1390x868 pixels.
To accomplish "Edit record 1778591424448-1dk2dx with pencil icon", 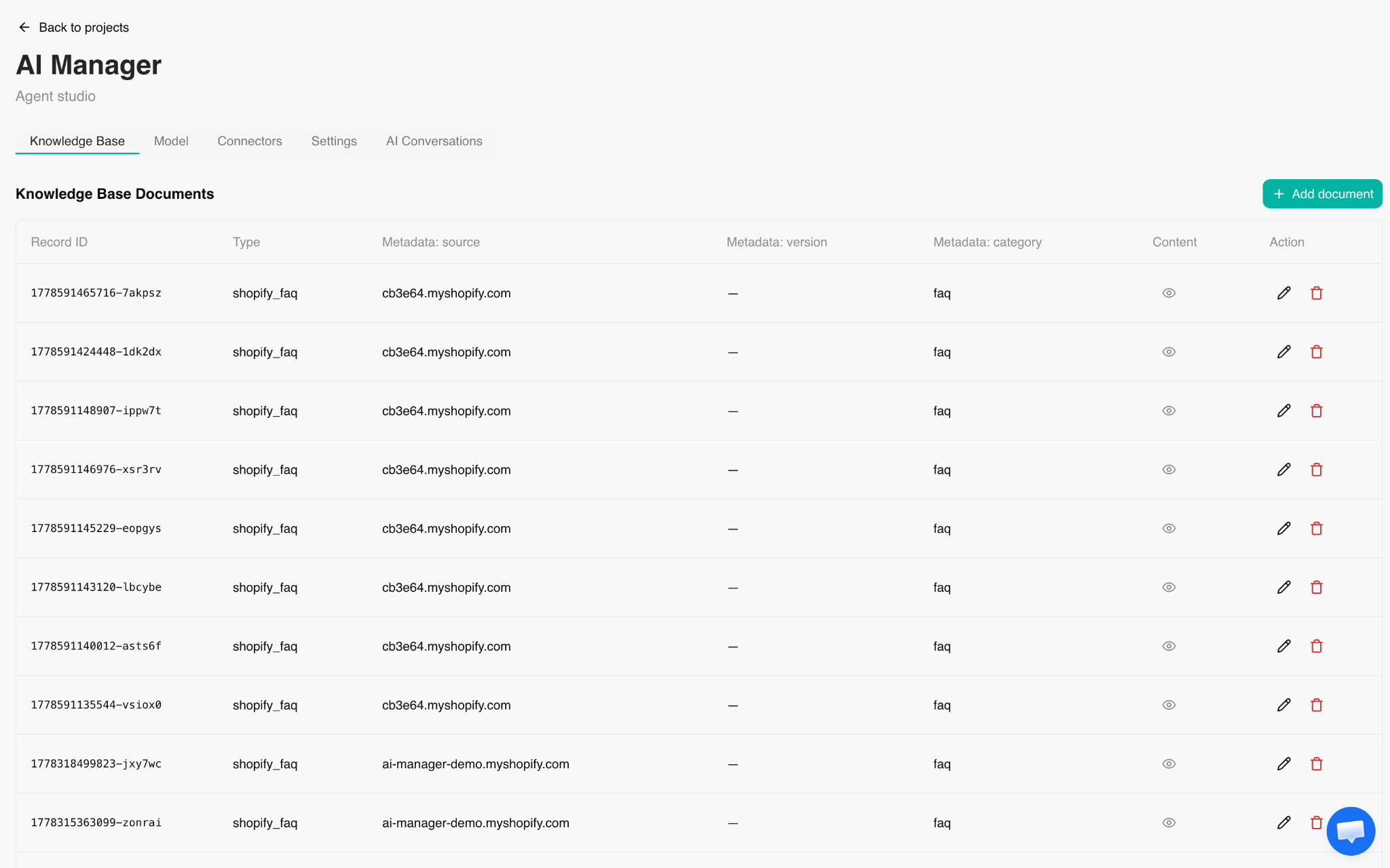I will tap(1283, 352).
